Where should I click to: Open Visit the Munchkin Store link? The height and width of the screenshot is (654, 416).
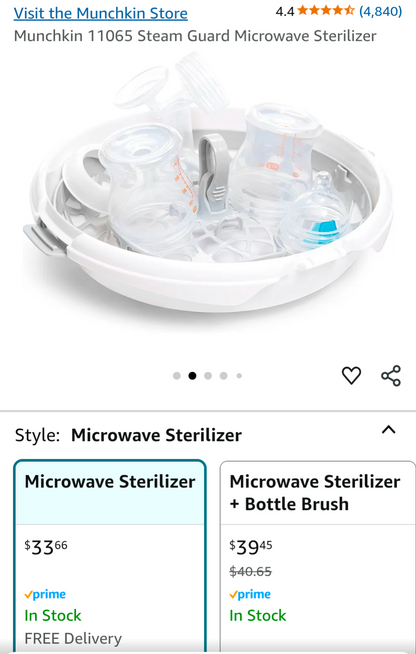point(101,13)
